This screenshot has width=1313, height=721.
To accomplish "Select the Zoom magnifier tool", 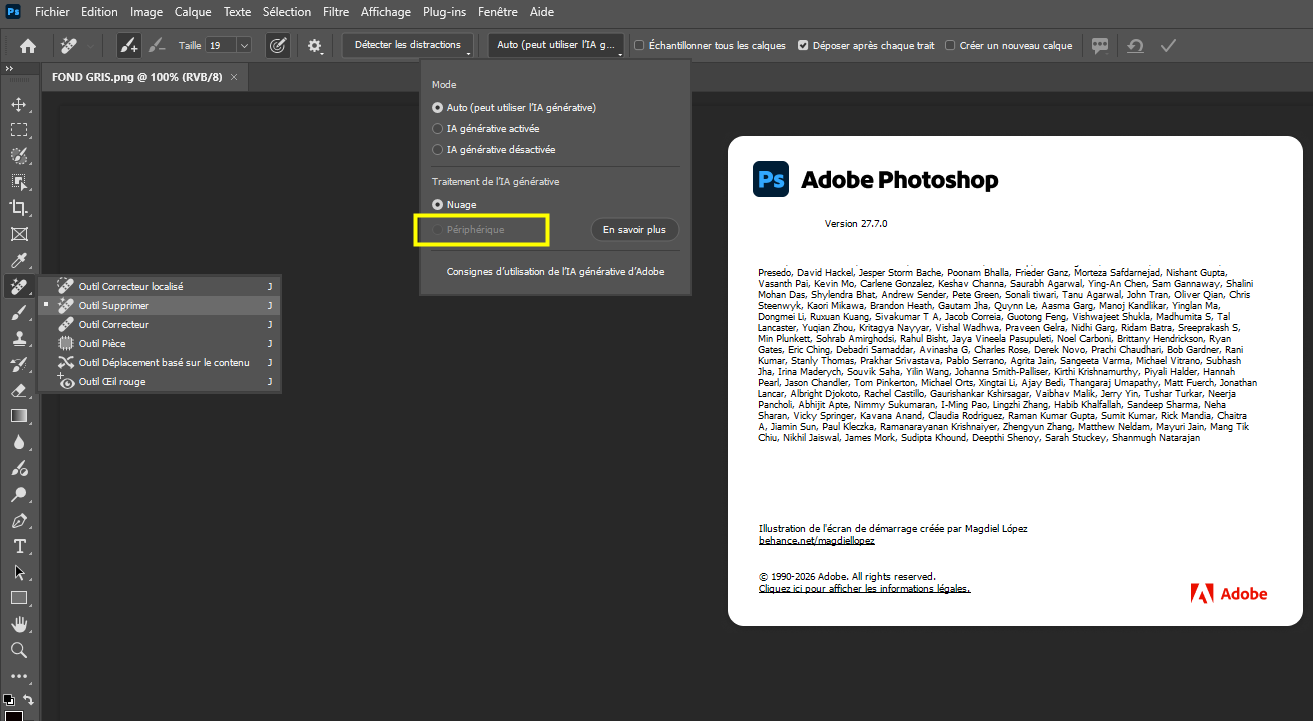I will (18, 650).
